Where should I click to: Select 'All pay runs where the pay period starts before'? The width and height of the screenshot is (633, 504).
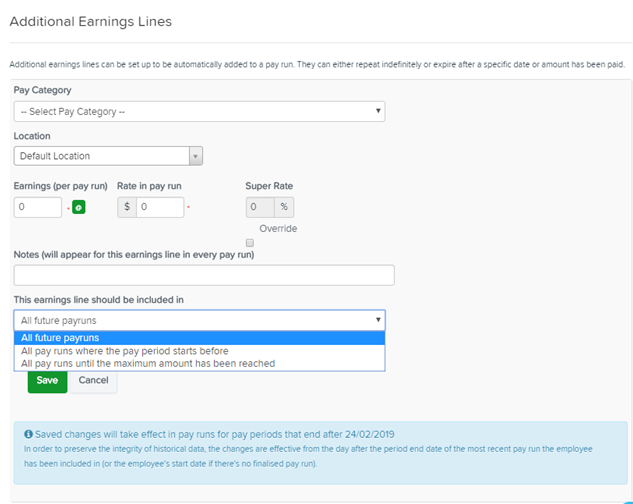[199, 351]
